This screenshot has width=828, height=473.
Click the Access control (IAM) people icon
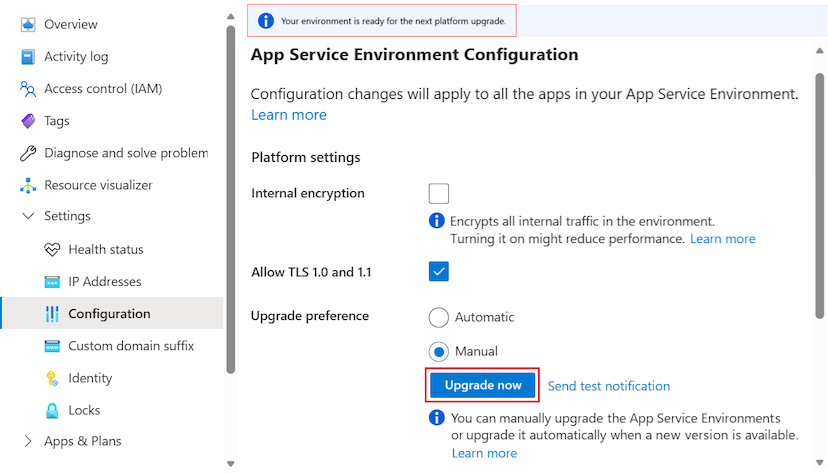click(x=28, y=89)
